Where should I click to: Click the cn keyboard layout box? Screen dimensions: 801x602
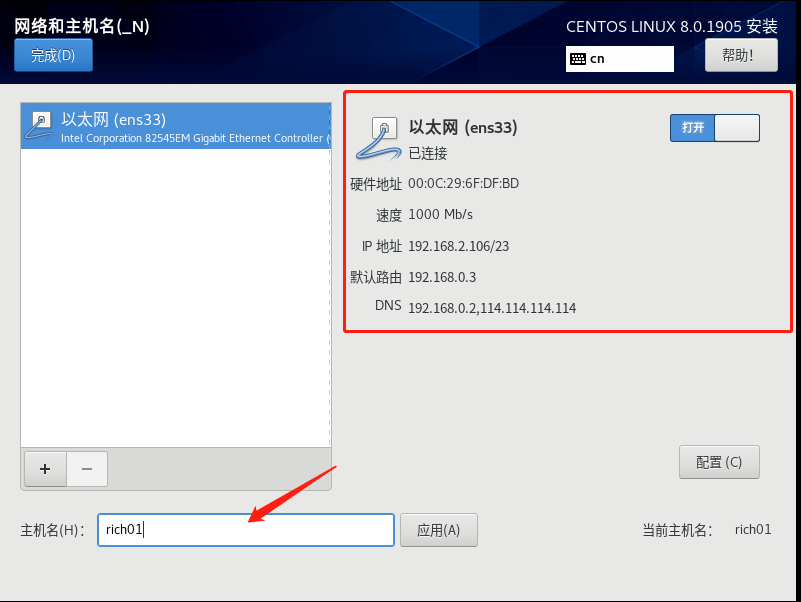click(x=620, y=59)
